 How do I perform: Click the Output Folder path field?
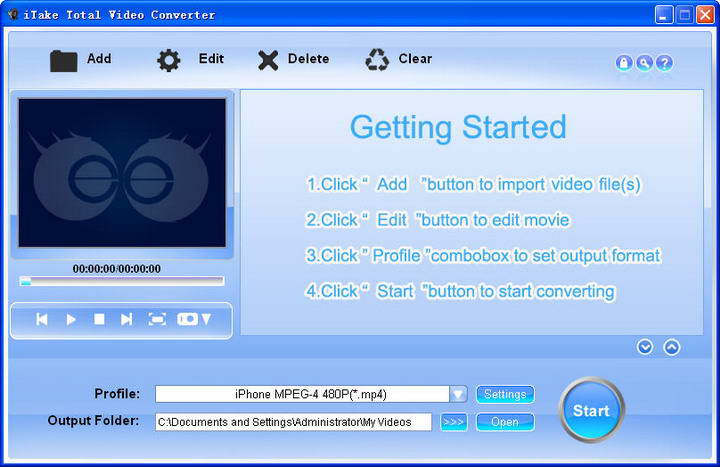point(294,422)
